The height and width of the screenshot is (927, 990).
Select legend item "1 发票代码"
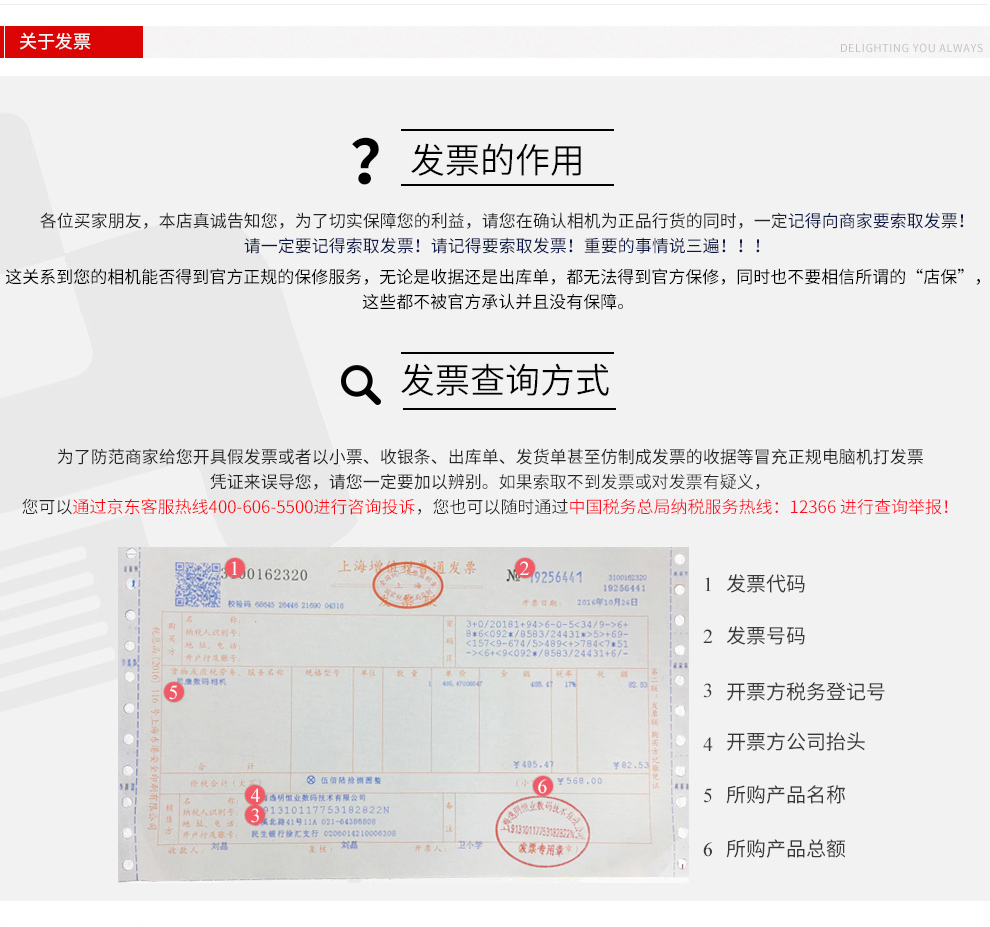[x=754, y=584]
